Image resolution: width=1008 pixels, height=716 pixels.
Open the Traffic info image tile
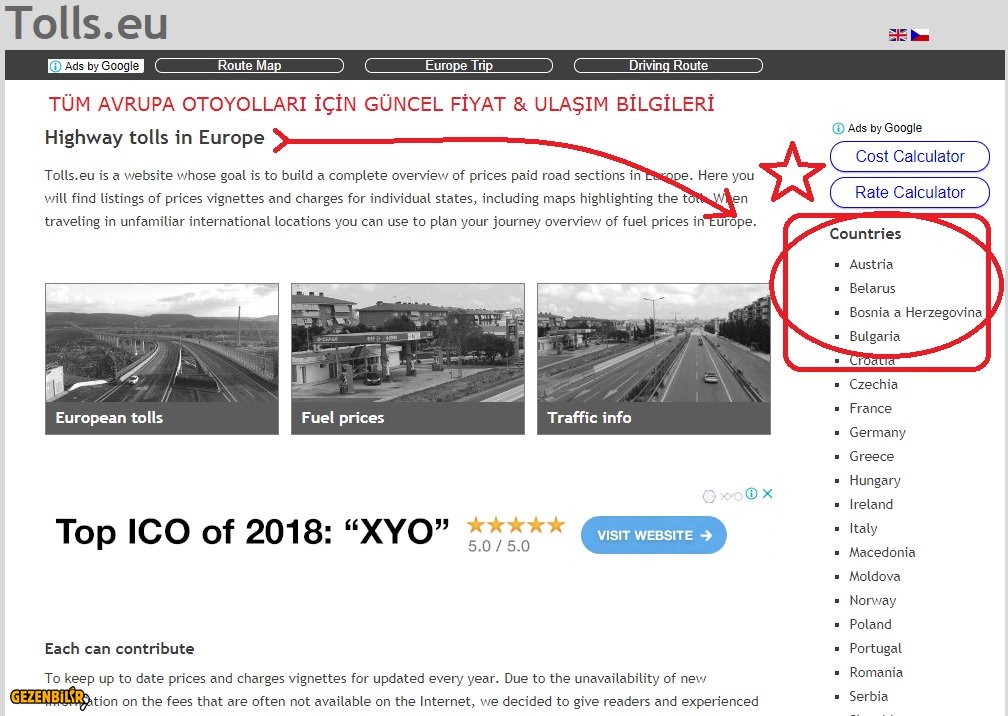pos(653,359)
